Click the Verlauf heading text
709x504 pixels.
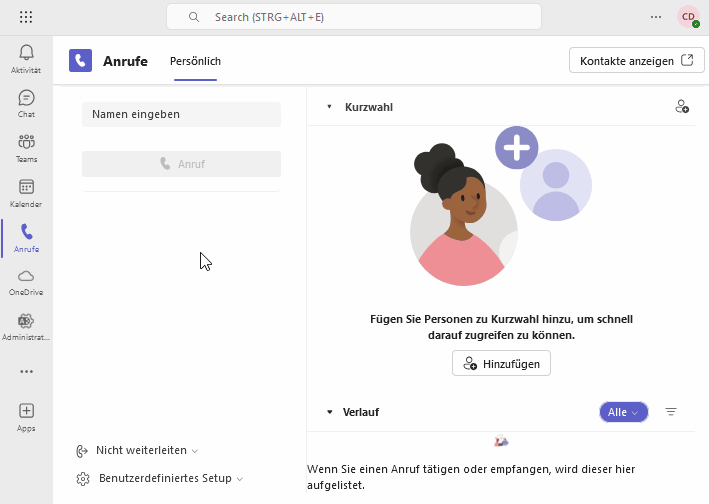[361, 412]
